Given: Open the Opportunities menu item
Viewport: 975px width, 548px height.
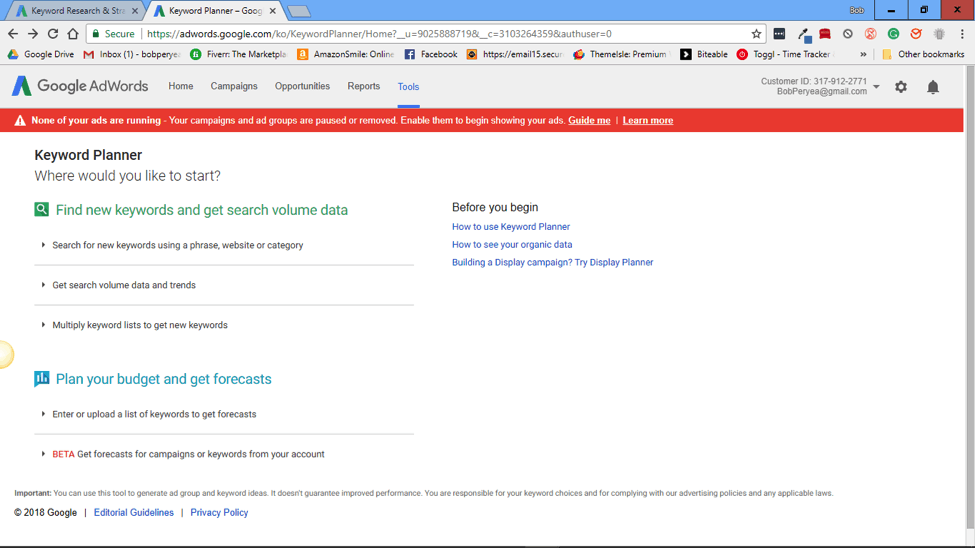Looking at the screenshot, I should [302, 86].
